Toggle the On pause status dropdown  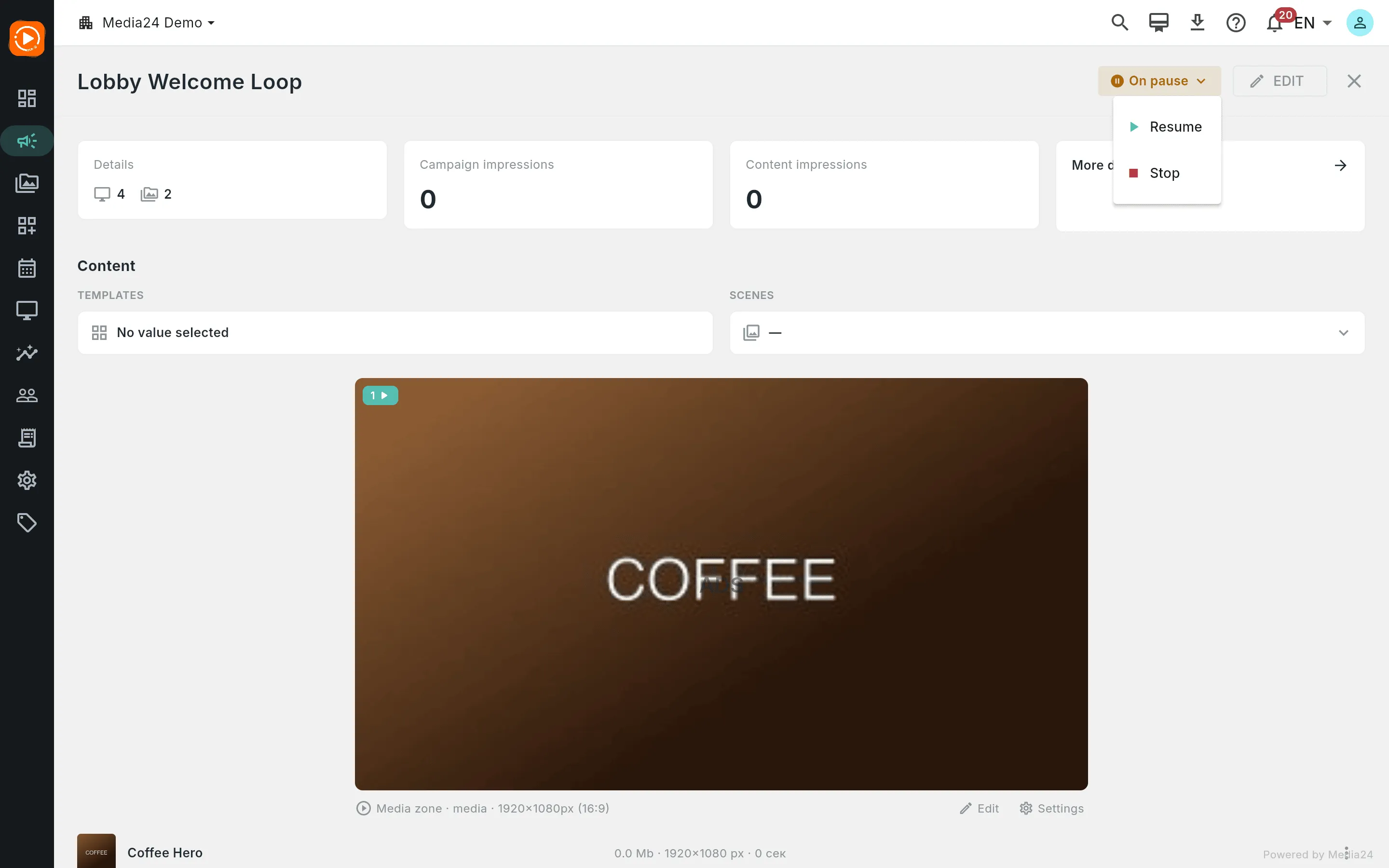[x=1159, y=81]
